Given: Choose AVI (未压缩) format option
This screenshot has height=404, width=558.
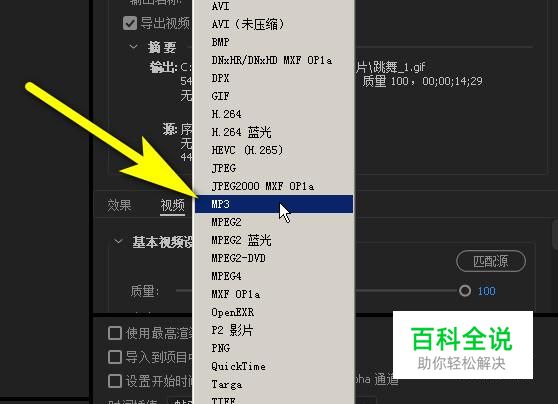Looking at the screenshot, I should click(x=274, y=24).
